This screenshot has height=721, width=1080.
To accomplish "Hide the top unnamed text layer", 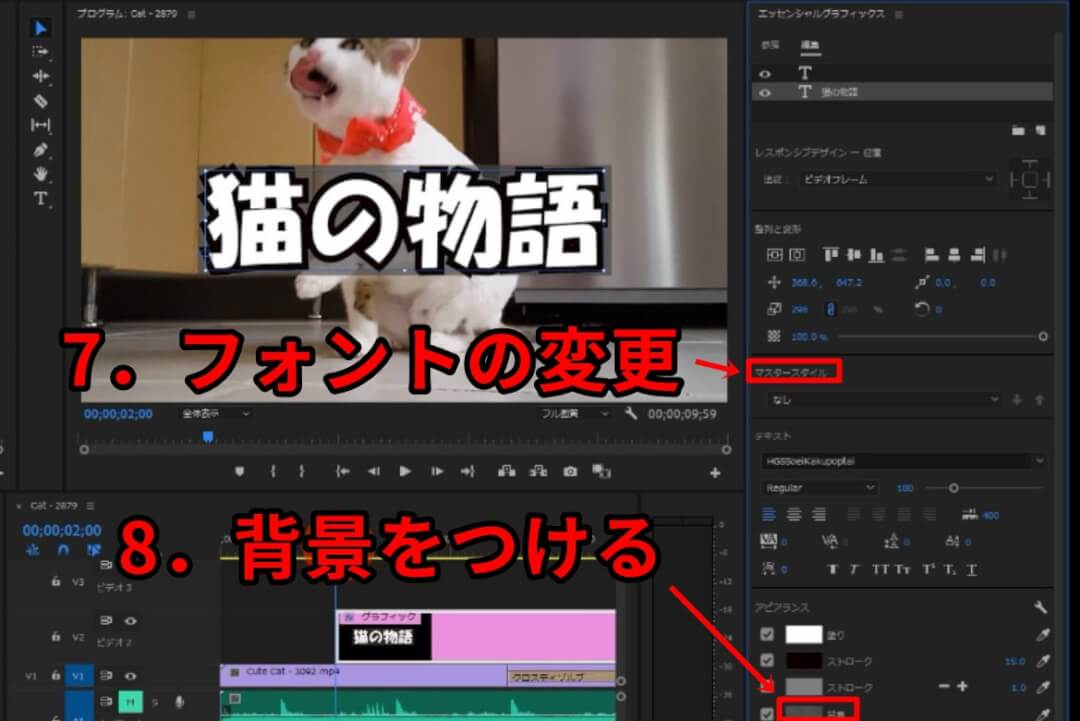I will [765, 74].
